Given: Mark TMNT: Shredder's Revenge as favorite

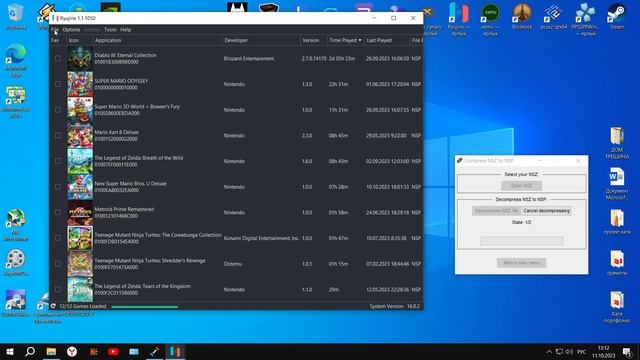Looking at the screenshot, I should tap(58, 264).
